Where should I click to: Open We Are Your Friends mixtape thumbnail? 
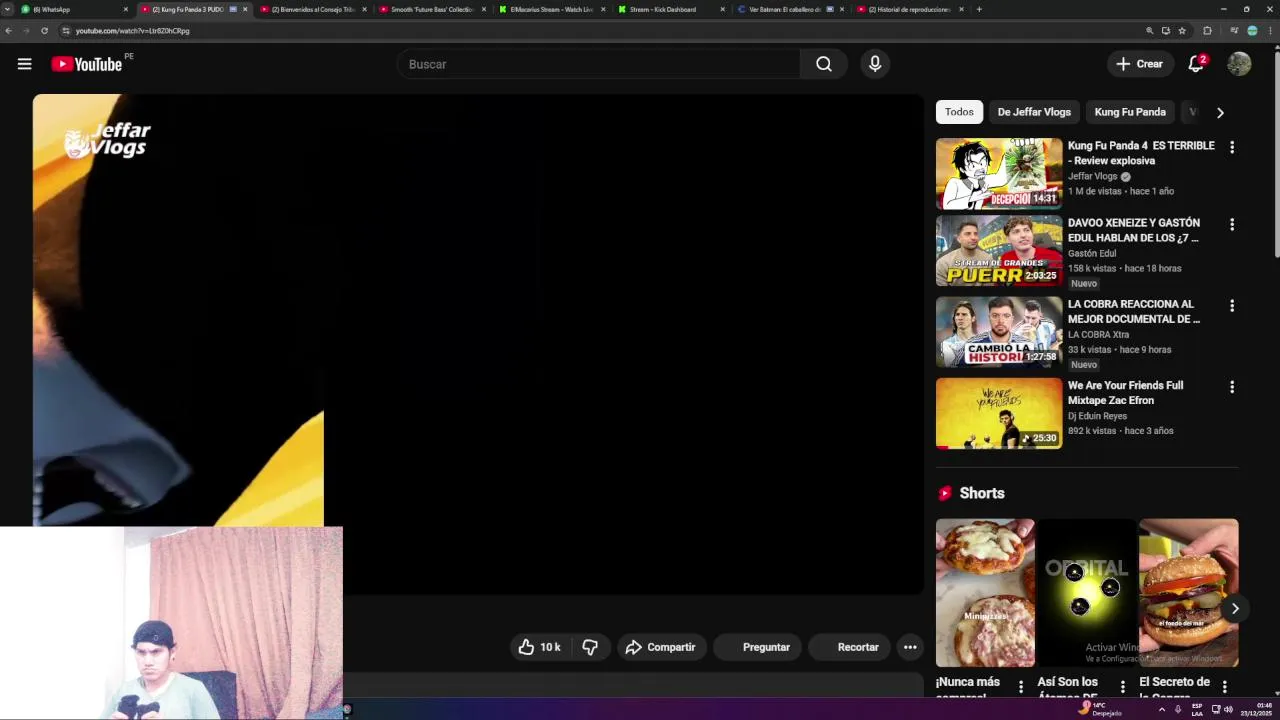pos(999,413)
